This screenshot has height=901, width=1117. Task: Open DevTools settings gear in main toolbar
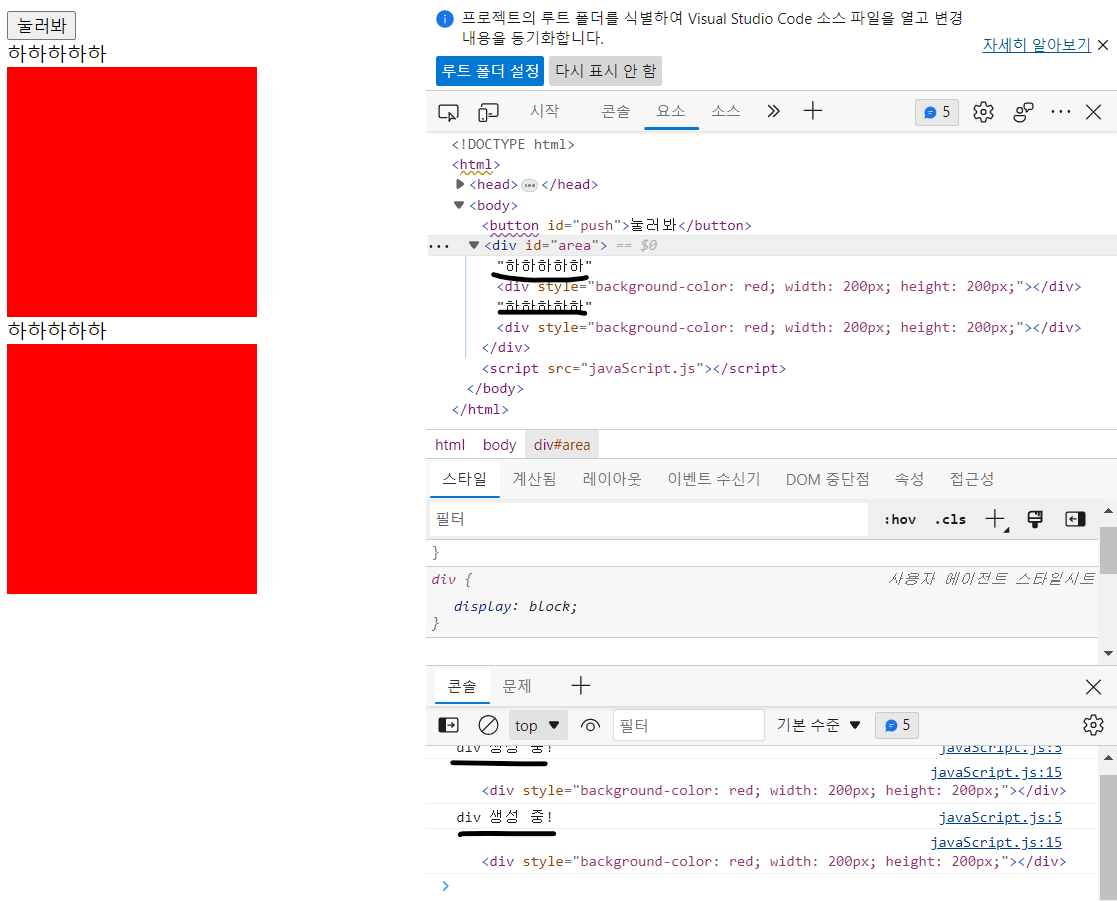pos(983,112)
